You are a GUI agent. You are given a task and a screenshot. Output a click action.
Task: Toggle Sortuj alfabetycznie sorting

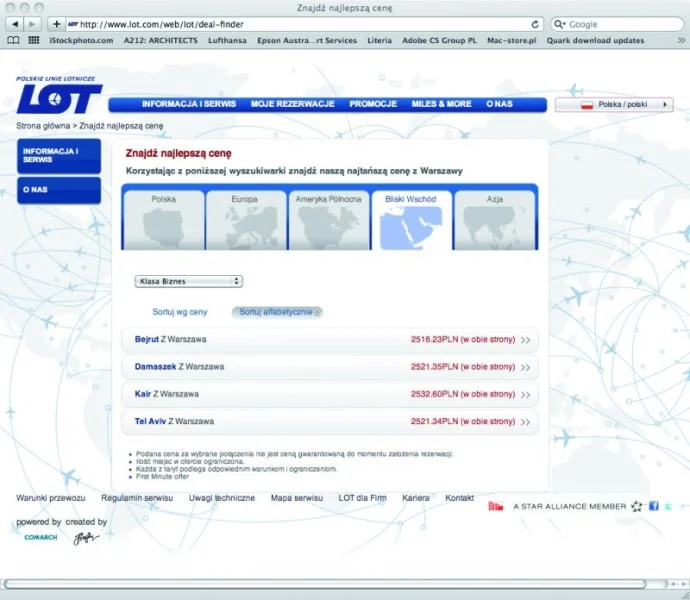pyautogui.click(x=277, y=312)
